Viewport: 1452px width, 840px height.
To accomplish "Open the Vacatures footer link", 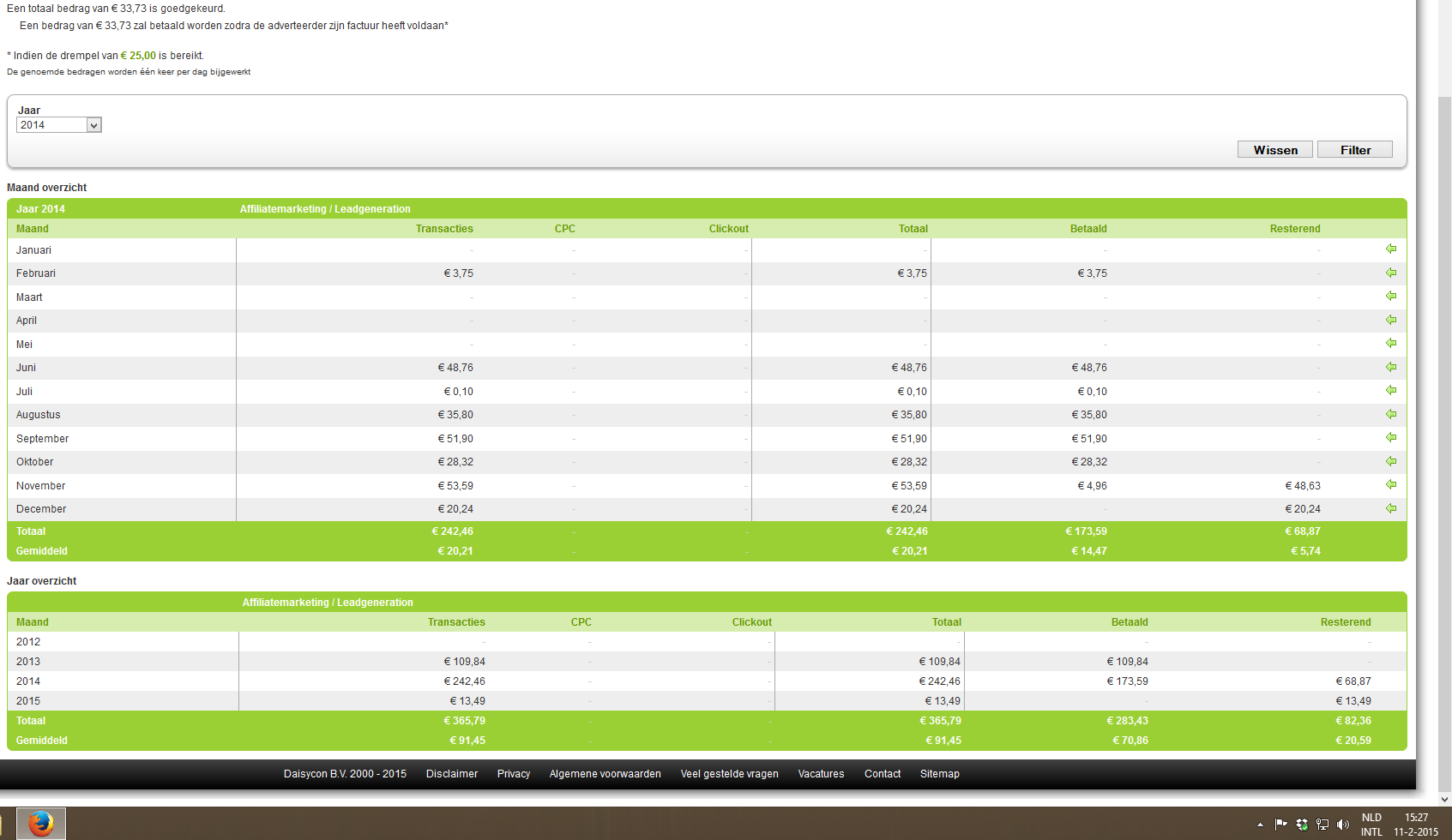I will point(822,774).
